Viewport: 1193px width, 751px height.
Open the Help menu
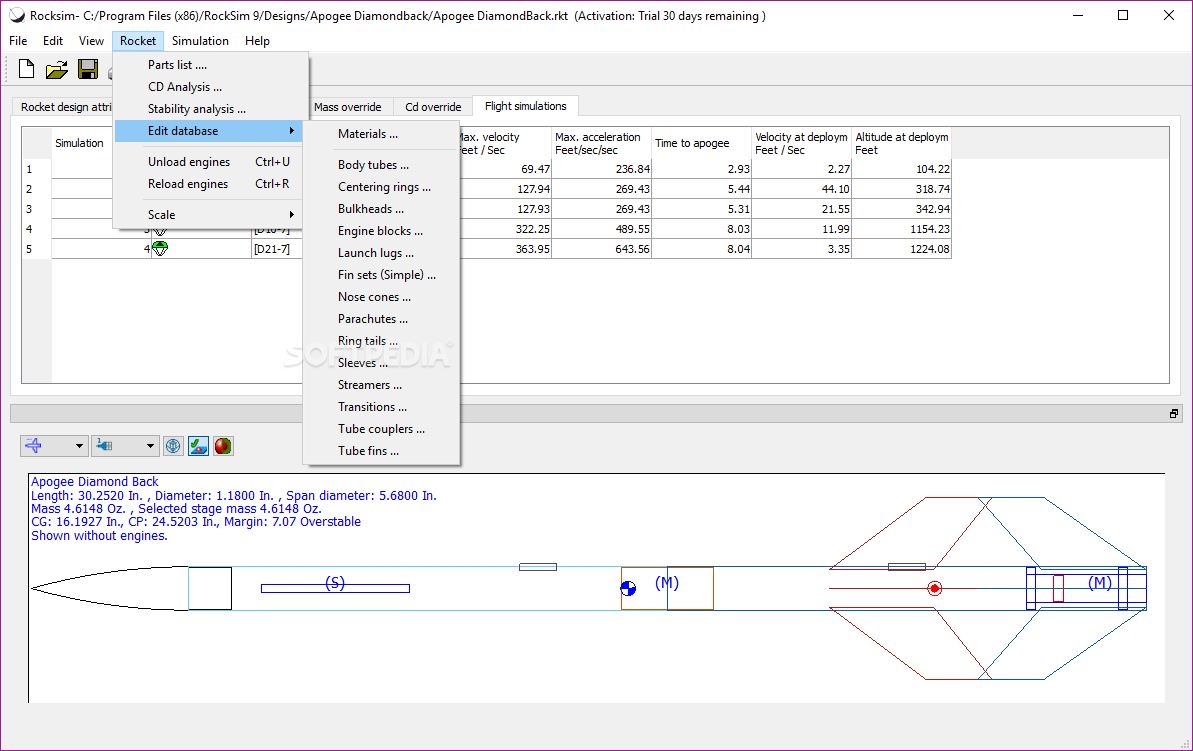click(x=257, y=41)
